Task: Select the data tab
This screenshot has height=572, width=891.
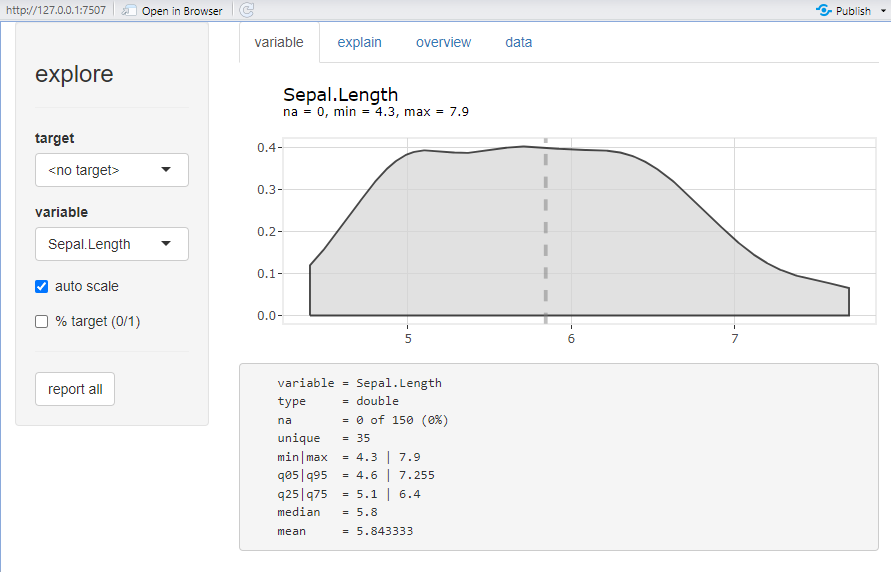Action: pos(519,43)
